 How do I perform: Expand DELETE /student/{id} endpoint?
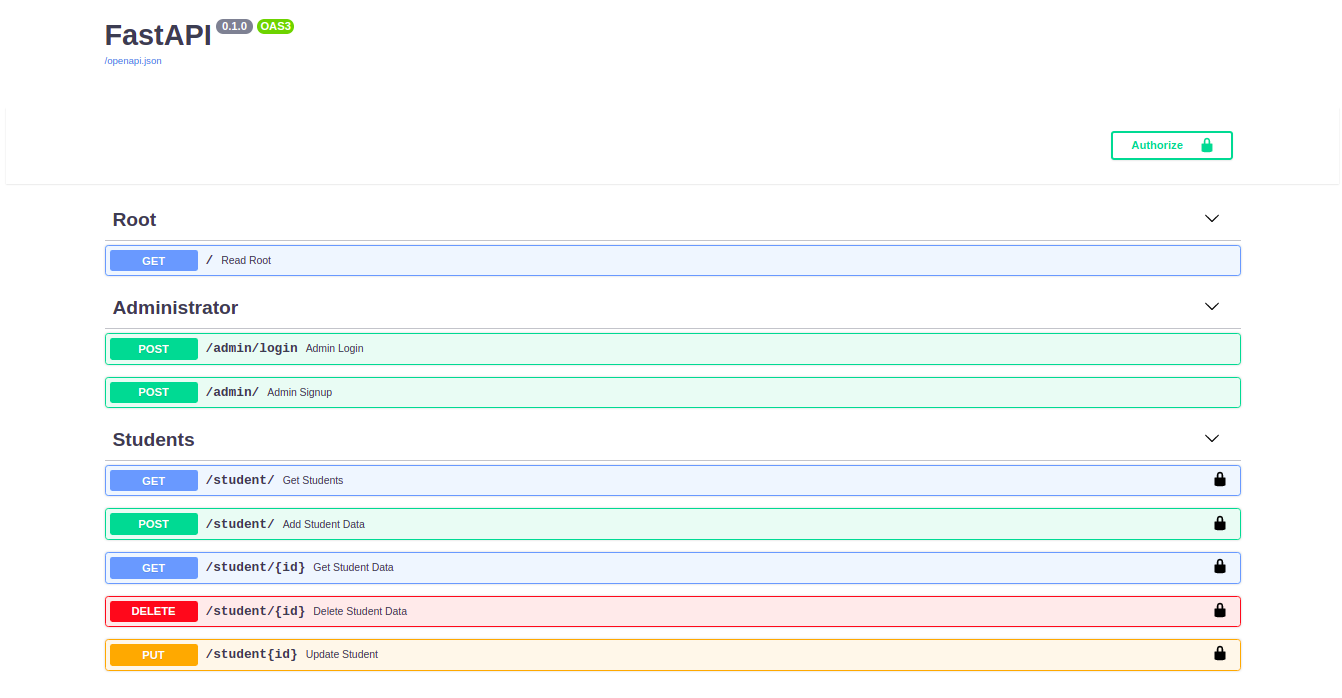(x=673, y=611)
